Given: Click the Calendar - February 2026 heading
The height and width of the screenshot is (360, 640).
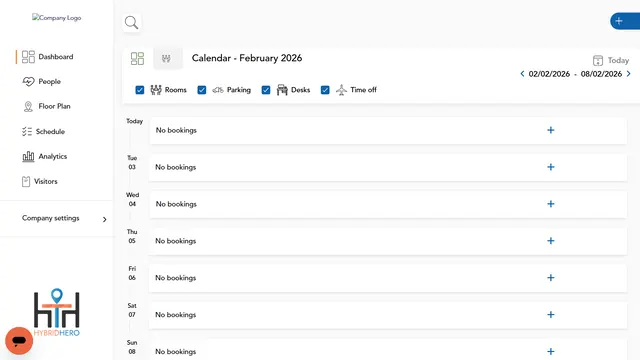Looking at the screenshot, I should tap(247, 58).
